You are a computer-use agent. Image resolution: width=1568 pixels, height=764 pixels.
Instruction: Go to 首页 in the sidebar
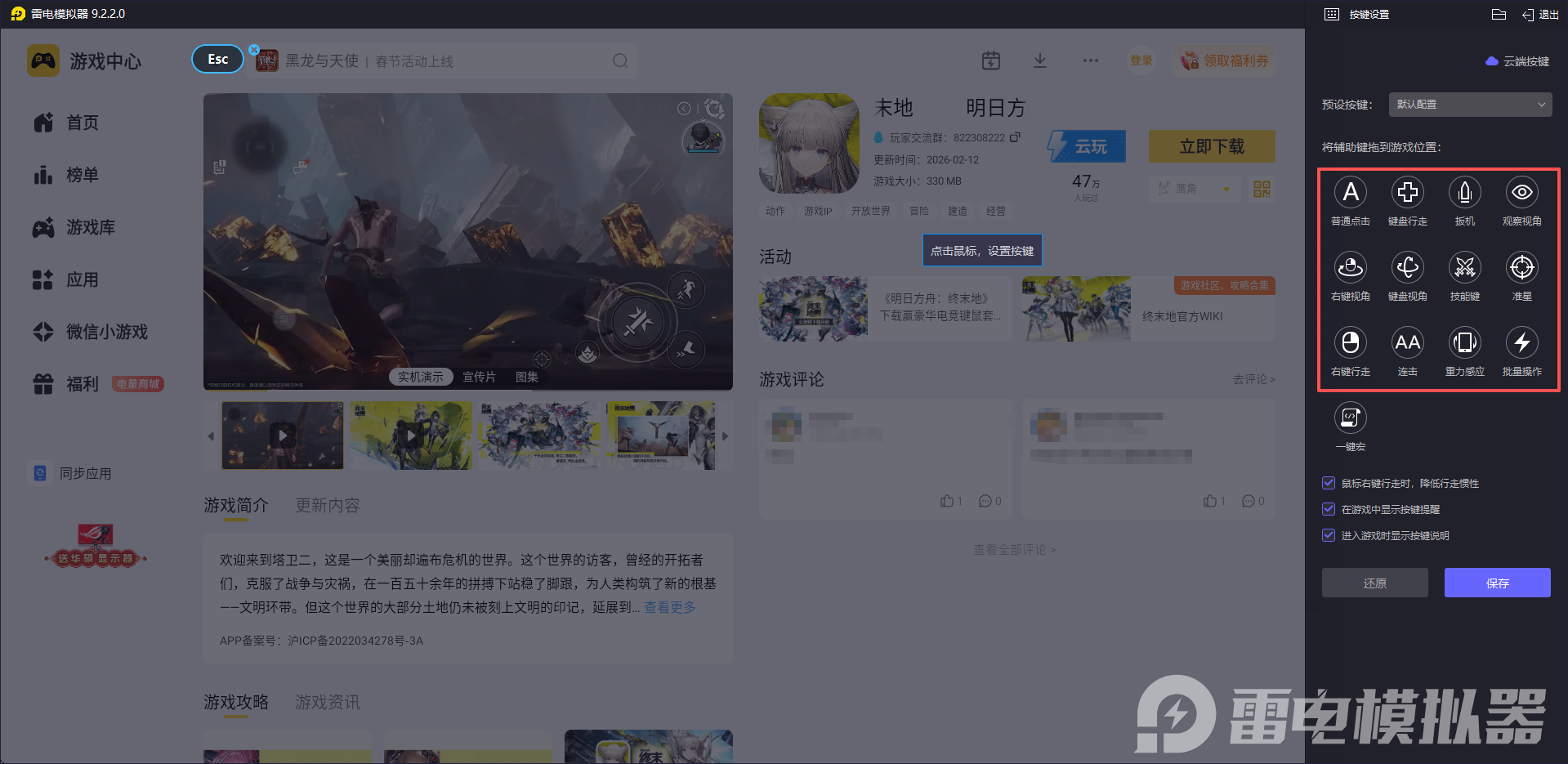66,123
